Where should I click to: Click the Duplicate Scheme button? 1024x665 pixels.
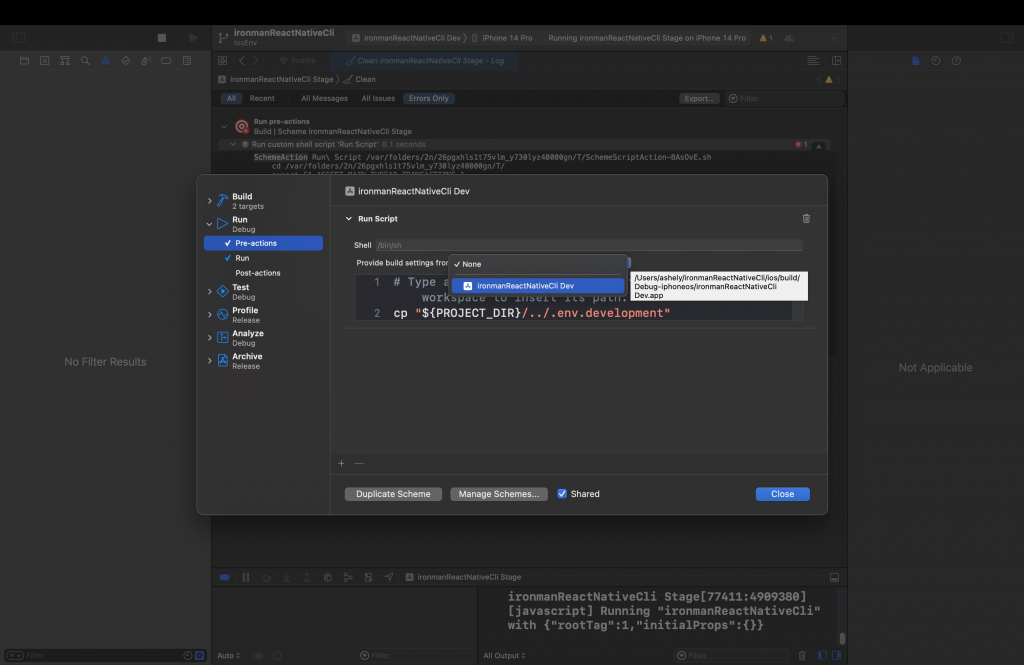(x=393, y=494)
